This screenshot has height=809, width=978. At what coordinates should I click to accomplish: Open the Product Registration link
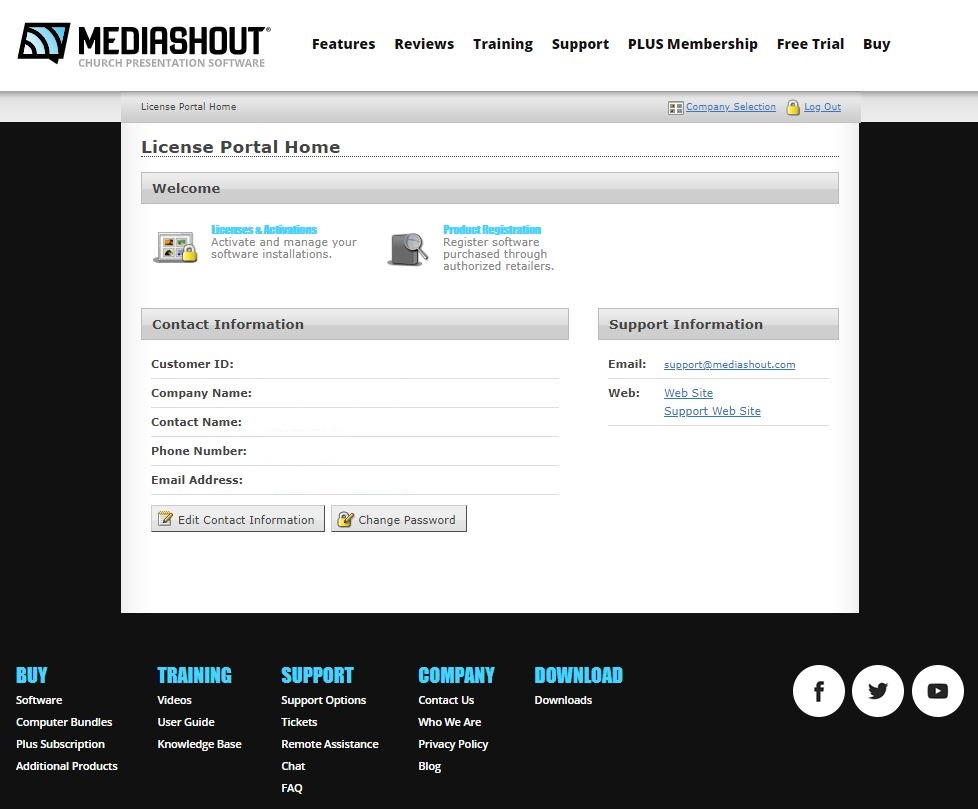coord(491,230)
